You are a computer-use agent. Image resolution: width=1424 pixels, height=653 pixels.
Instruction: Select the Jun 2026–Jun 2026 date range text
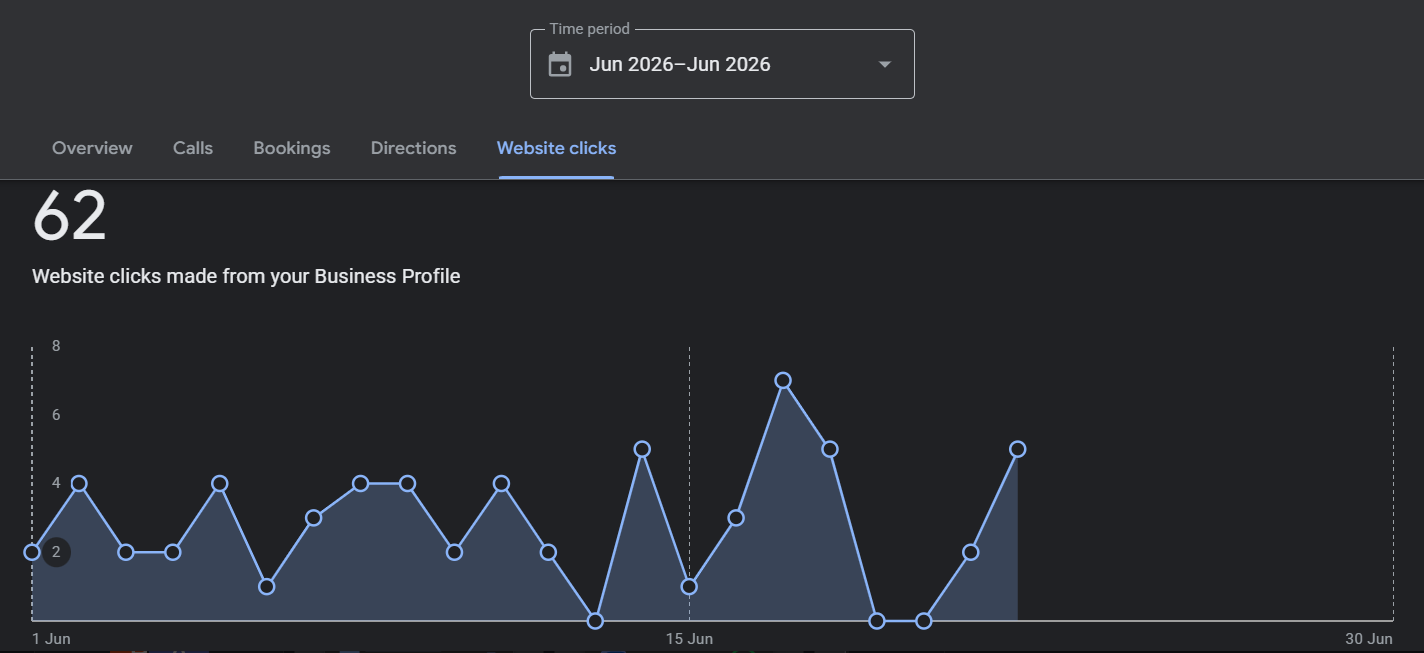coord(680,64)
